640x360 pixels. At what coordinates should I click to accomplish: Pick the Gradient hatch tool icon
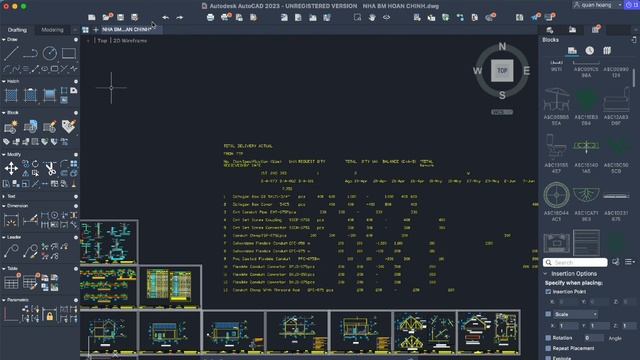click(49, 95)
